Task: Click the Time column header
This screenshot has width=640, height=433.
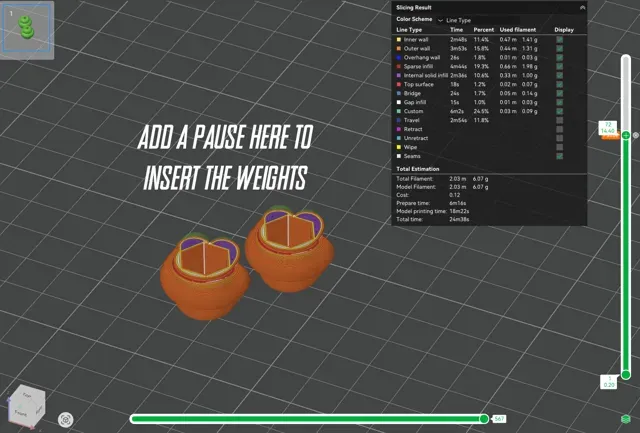Action: coord(456,30)
